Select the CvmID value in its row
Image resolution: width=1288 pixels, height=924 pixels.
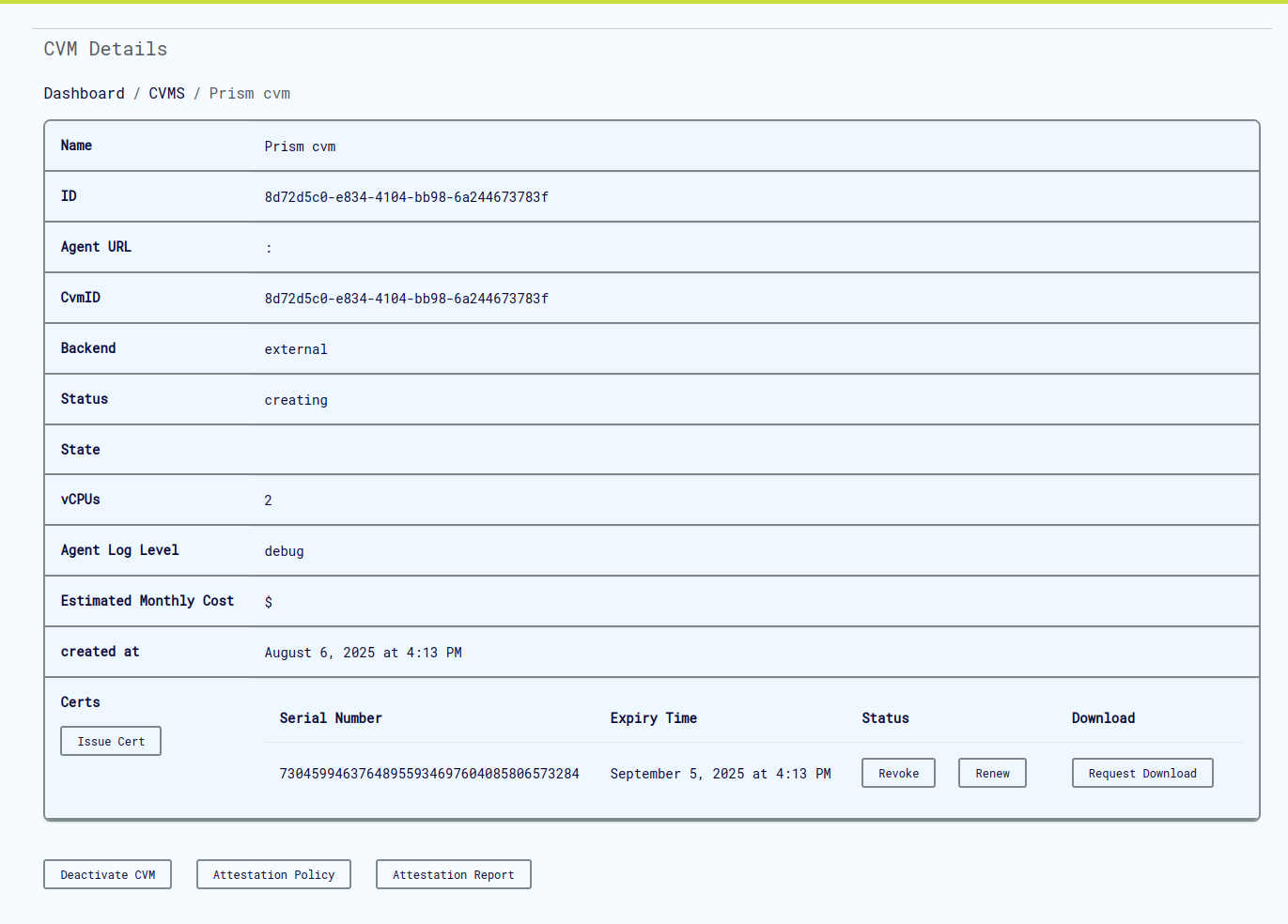point(406,299)
